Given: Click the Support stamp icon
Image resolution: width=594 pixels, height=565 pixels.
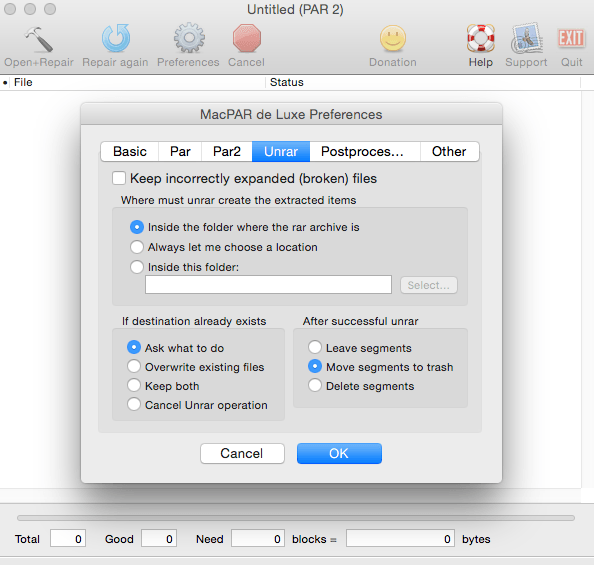Looking at the screenshot, I should coord(527,38).
